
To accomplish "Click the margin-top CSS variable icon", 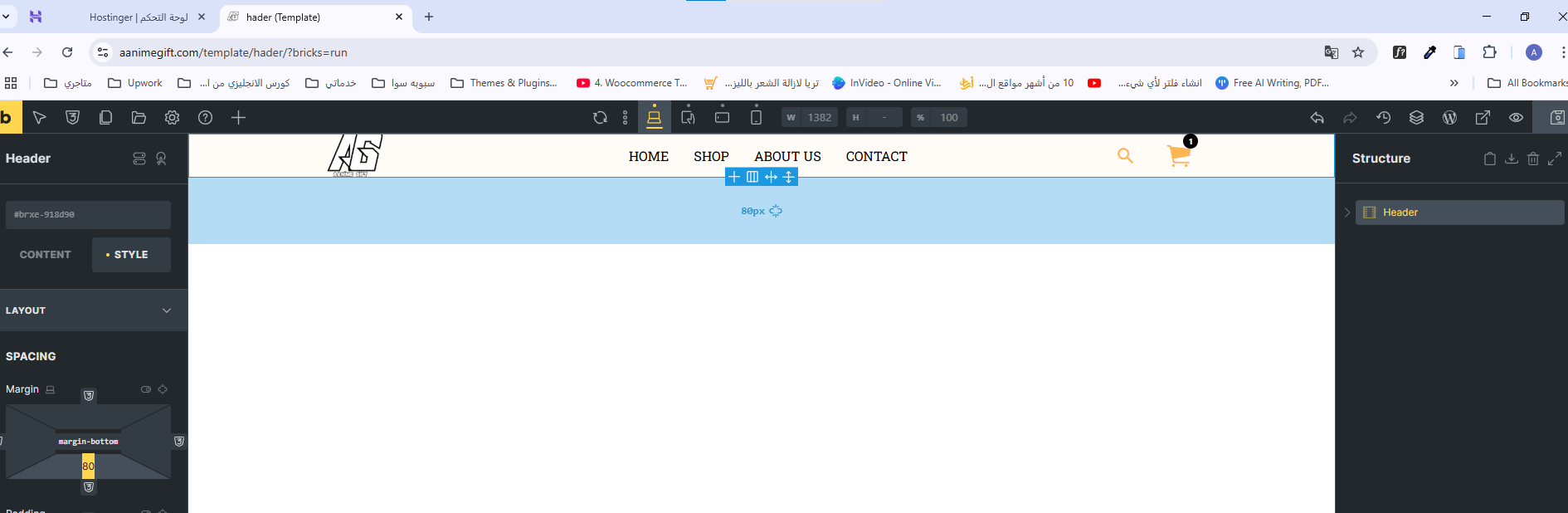I will click(x=89, y=396).
